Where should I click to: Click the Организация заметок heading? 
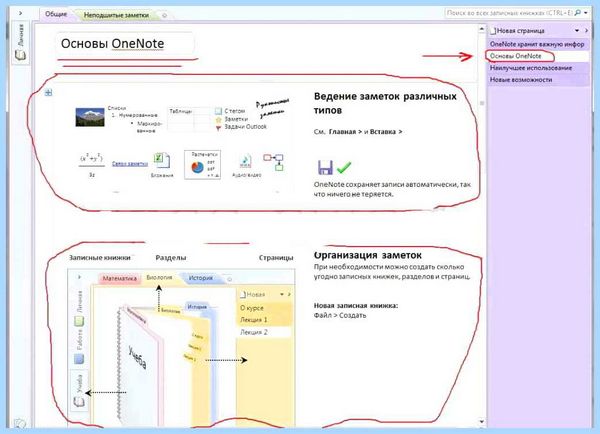coord(368,255)
